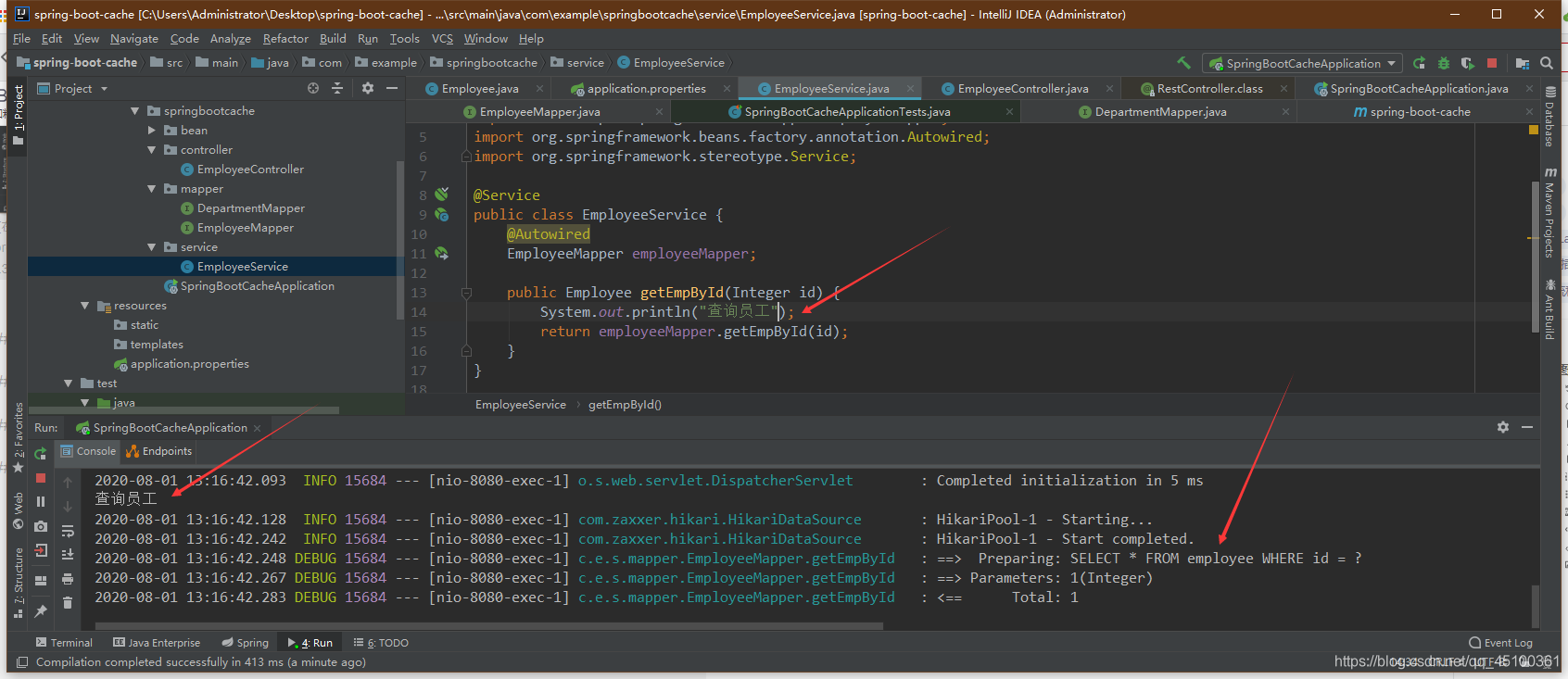Collapse all in Project panel
The image size is (1568, 679).
click(x=337, y=88)
